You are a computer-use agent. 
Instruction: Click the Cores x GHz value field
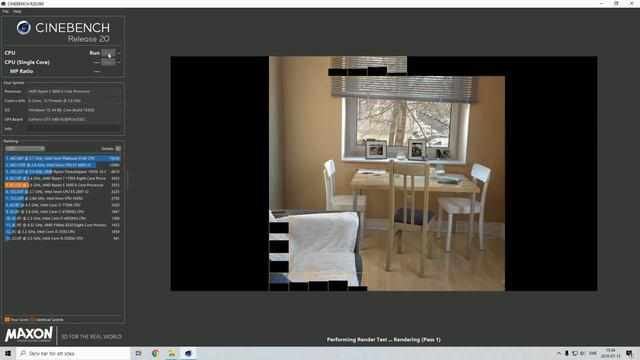[74, 101]
